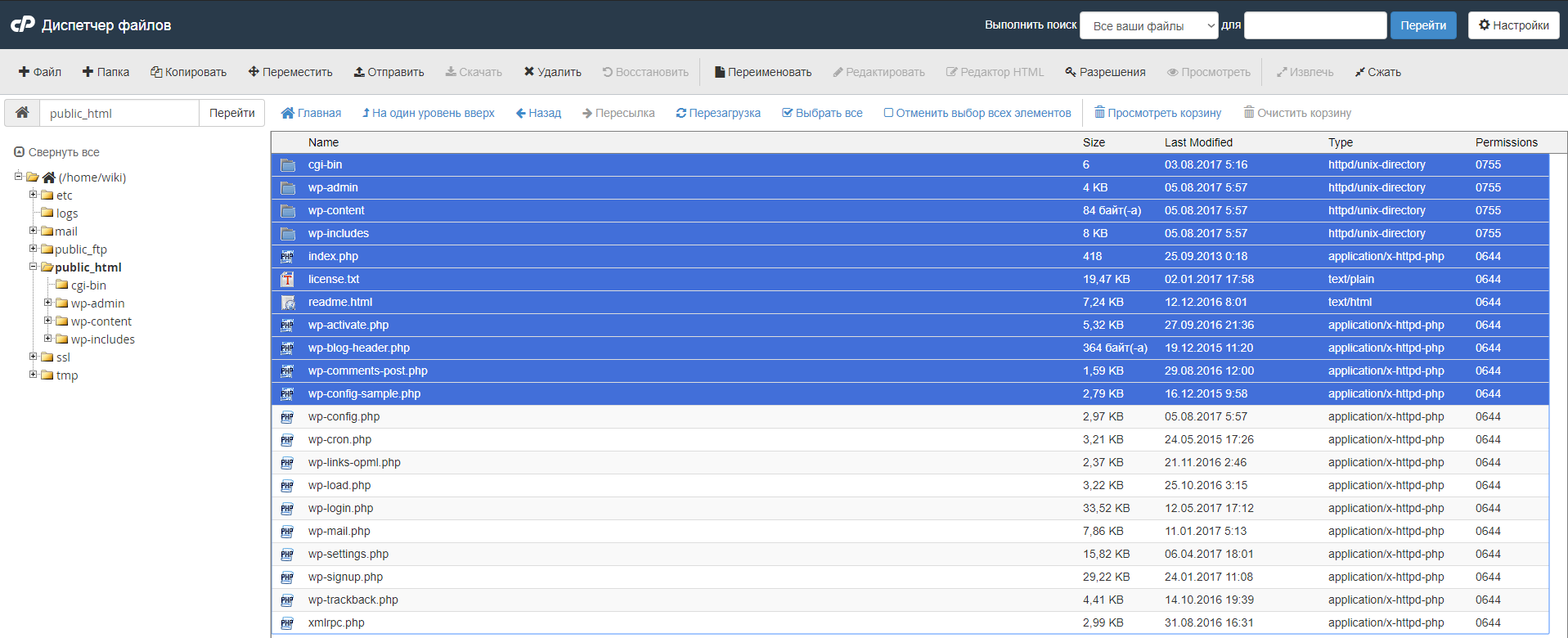1568x638 pixels.
Task: Open Settings (Настройки) button
Action: [x=1513, y=25]
